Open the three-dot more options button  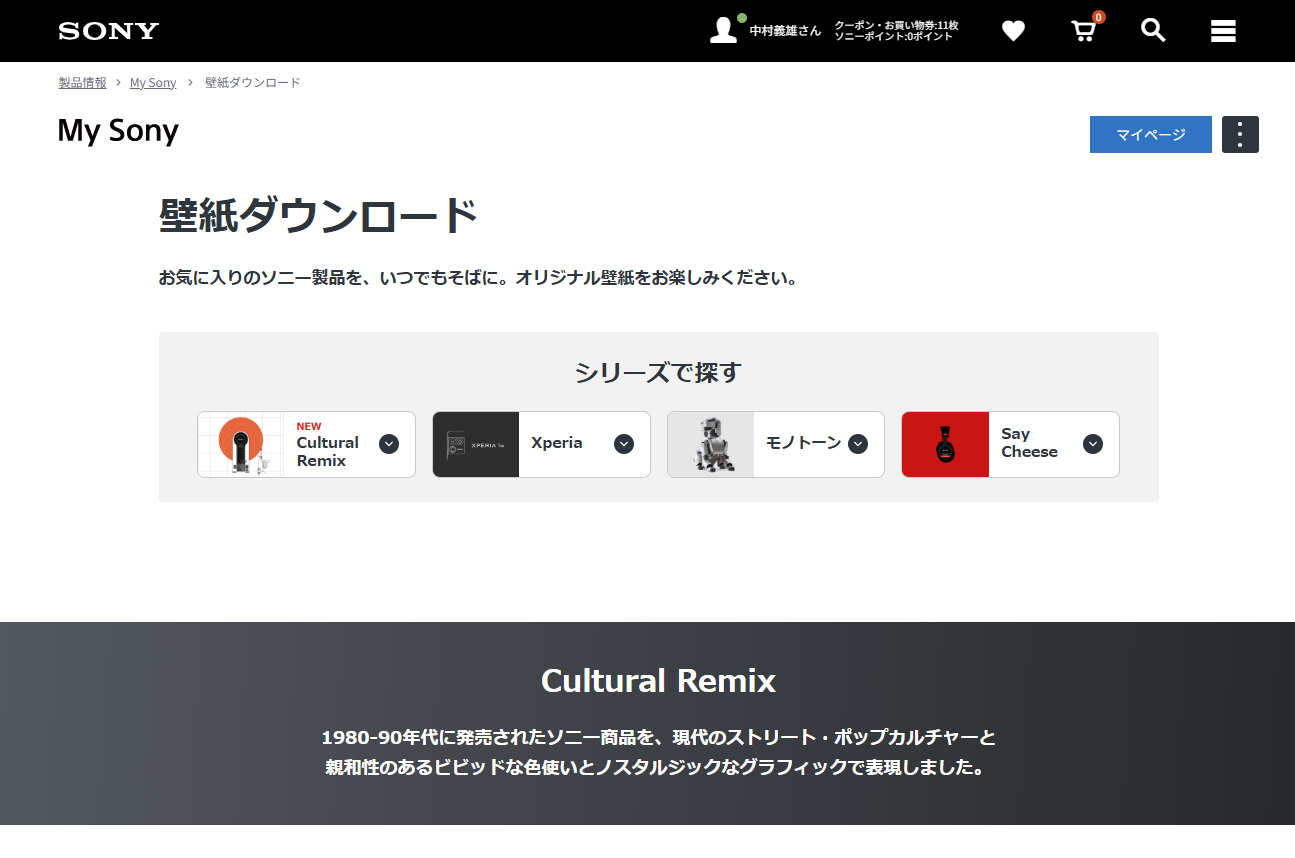tap(1240, 134)
